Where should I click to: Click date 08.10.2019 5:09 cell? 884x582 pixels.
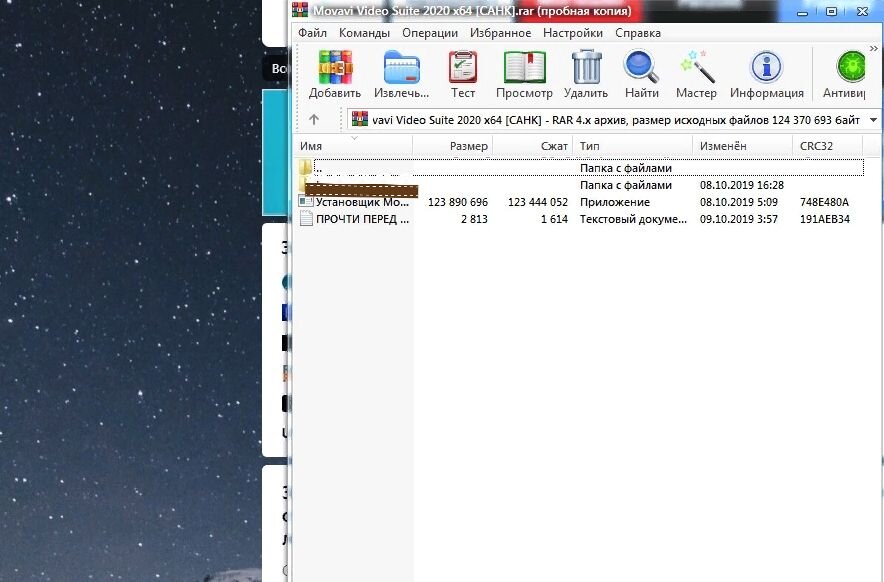(x=739, y=202)
